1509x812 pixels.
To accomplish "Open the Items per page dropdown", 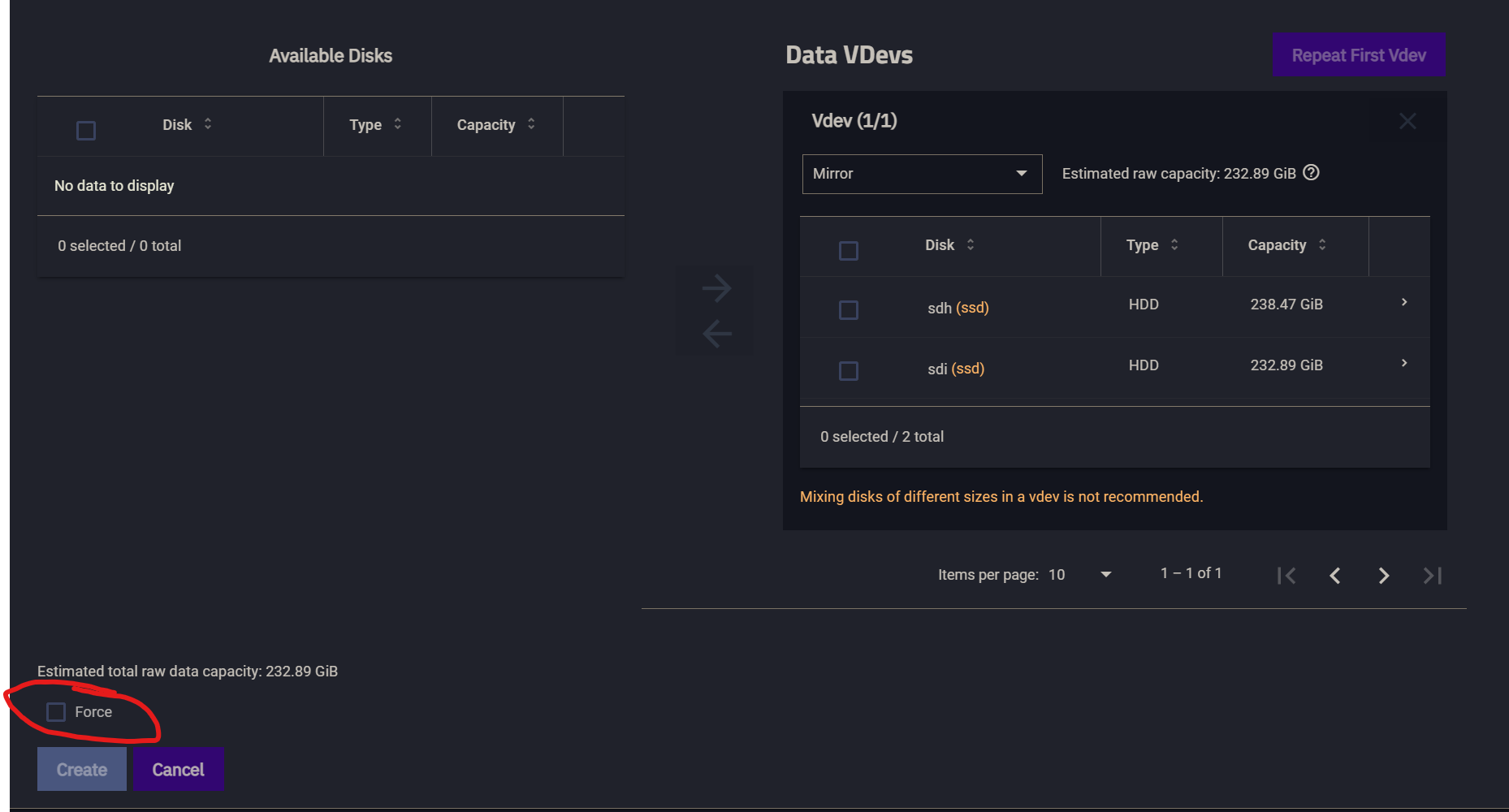I will tap(1080, 575).
